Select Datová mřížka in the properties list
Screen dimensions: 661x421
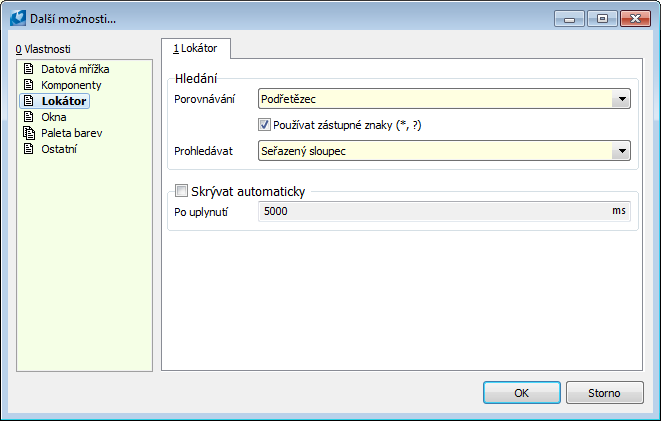click(x=75, y=69)
